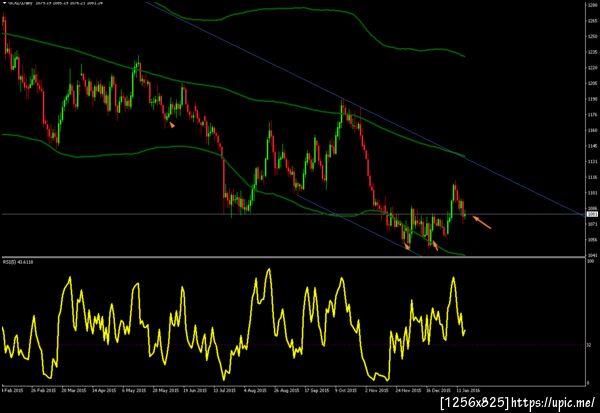Click the 16 Dec 2015 date label

438,390
